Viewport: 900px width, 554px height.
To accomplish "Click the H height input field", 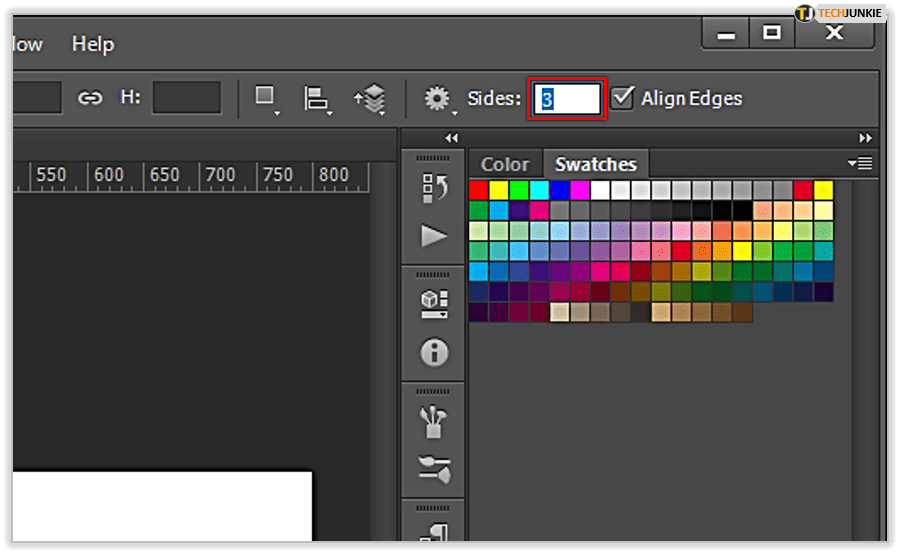I will tap(187, 98).
